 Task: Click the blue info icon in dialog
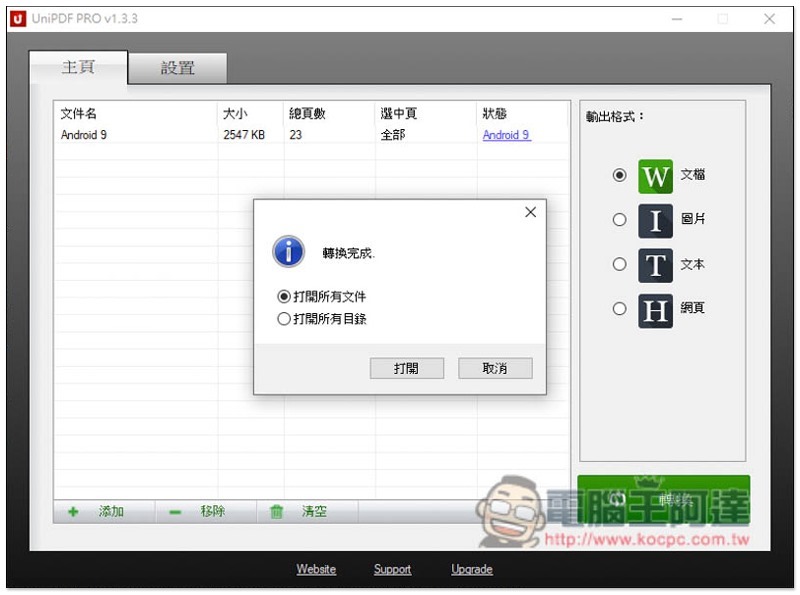[288, 251]
